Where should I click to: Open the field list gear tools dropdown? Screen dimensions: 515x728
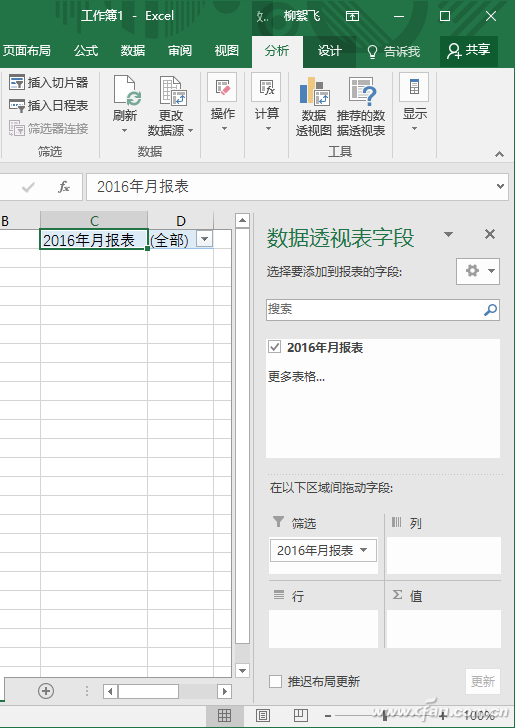[478, 271]
